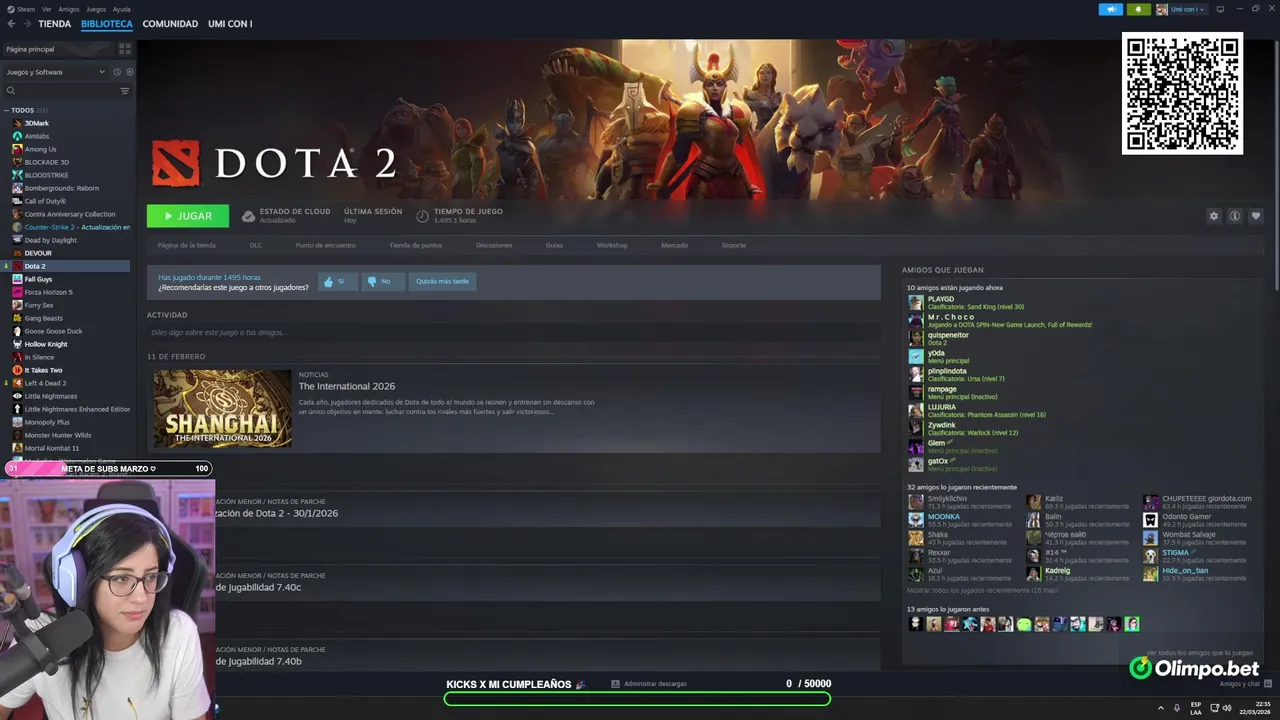Select 3DMark in the game list

click(x=37, y=123)
